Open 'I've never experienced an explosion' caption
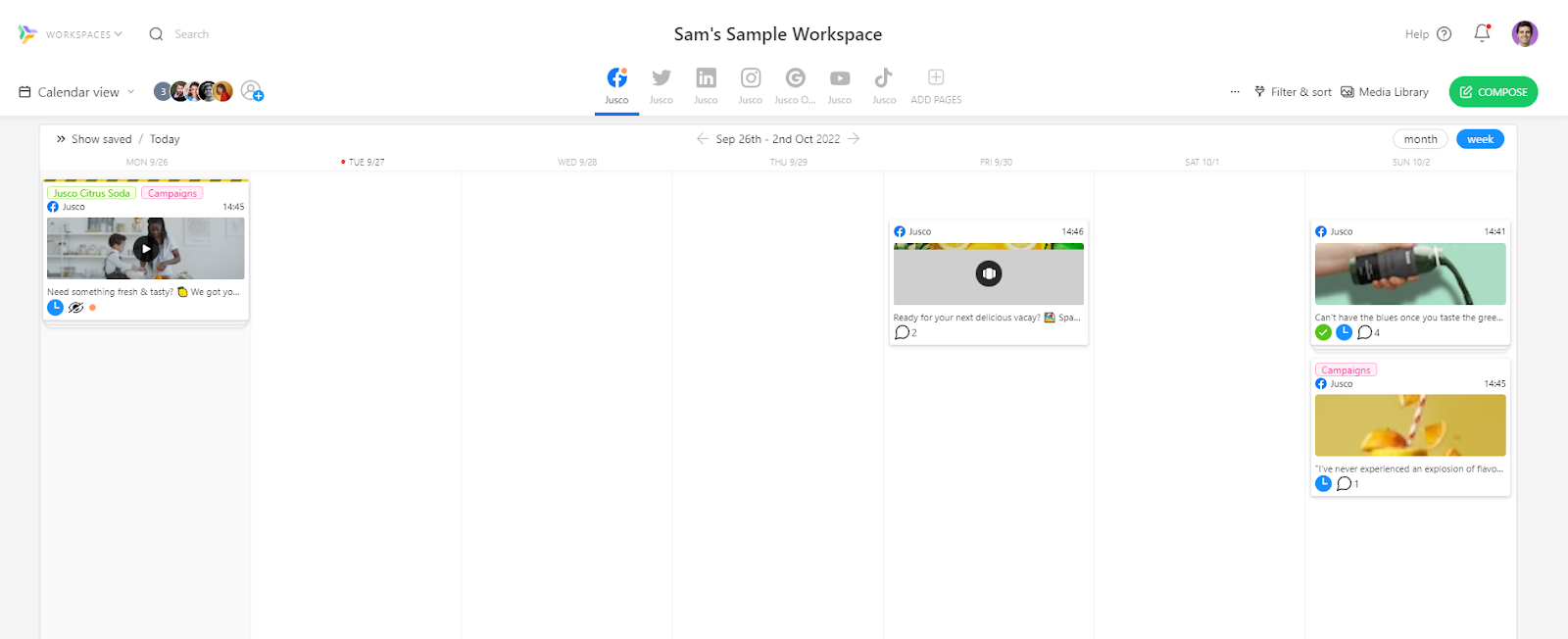This screenshot has width=1568, height=639. [x=1408, y=468]
